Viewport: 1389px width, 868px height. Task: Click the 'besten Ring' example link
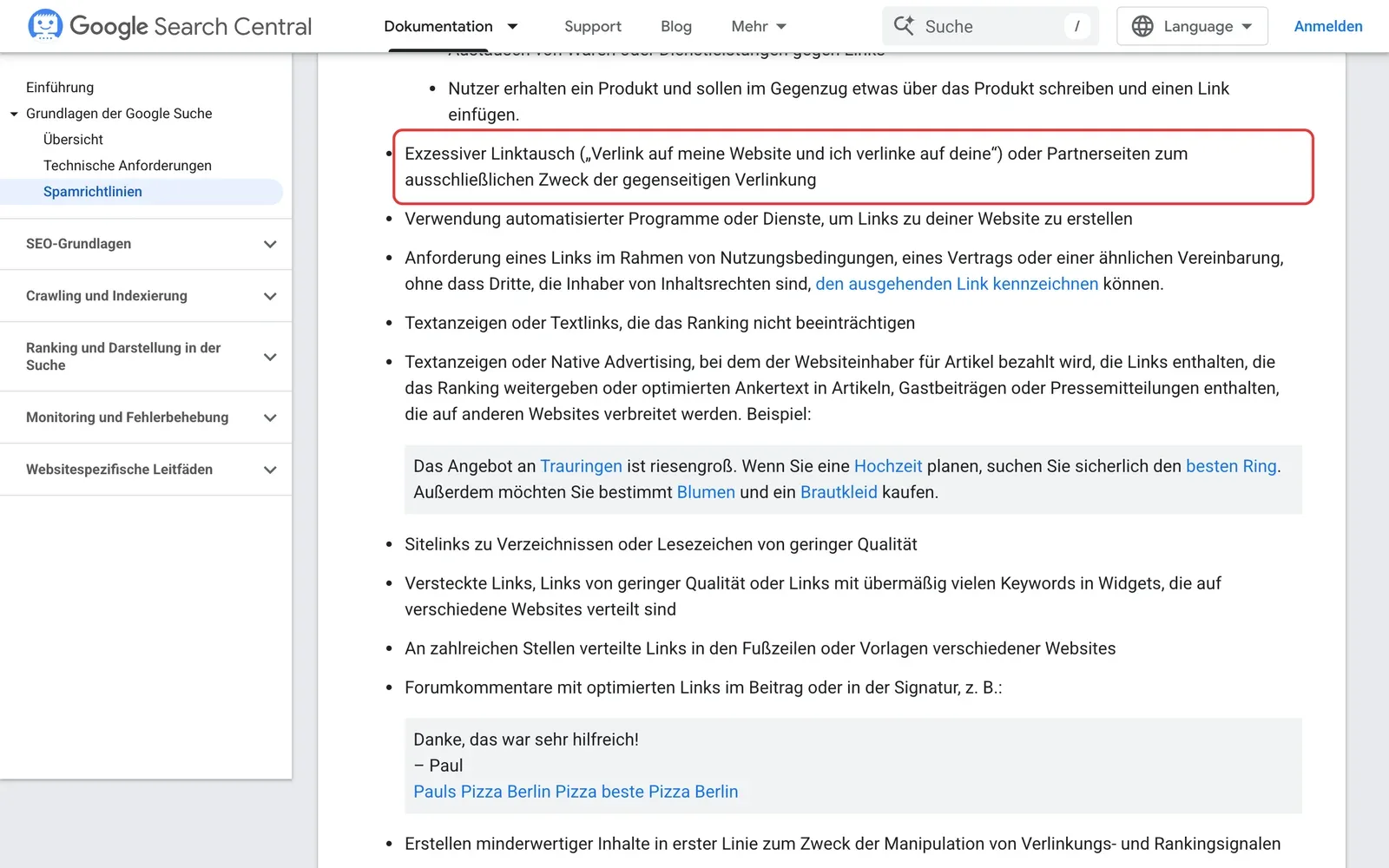click(1231, 466)
